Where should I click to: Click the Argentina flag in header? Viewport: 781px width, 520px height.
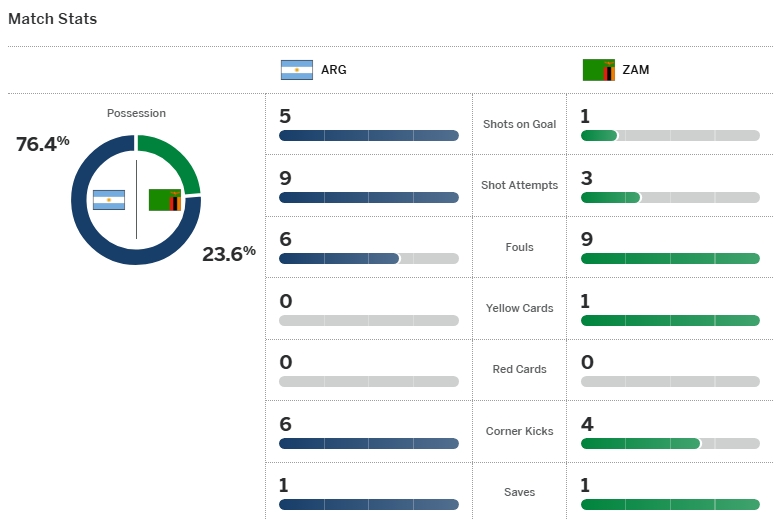click(x=296, y=70)
